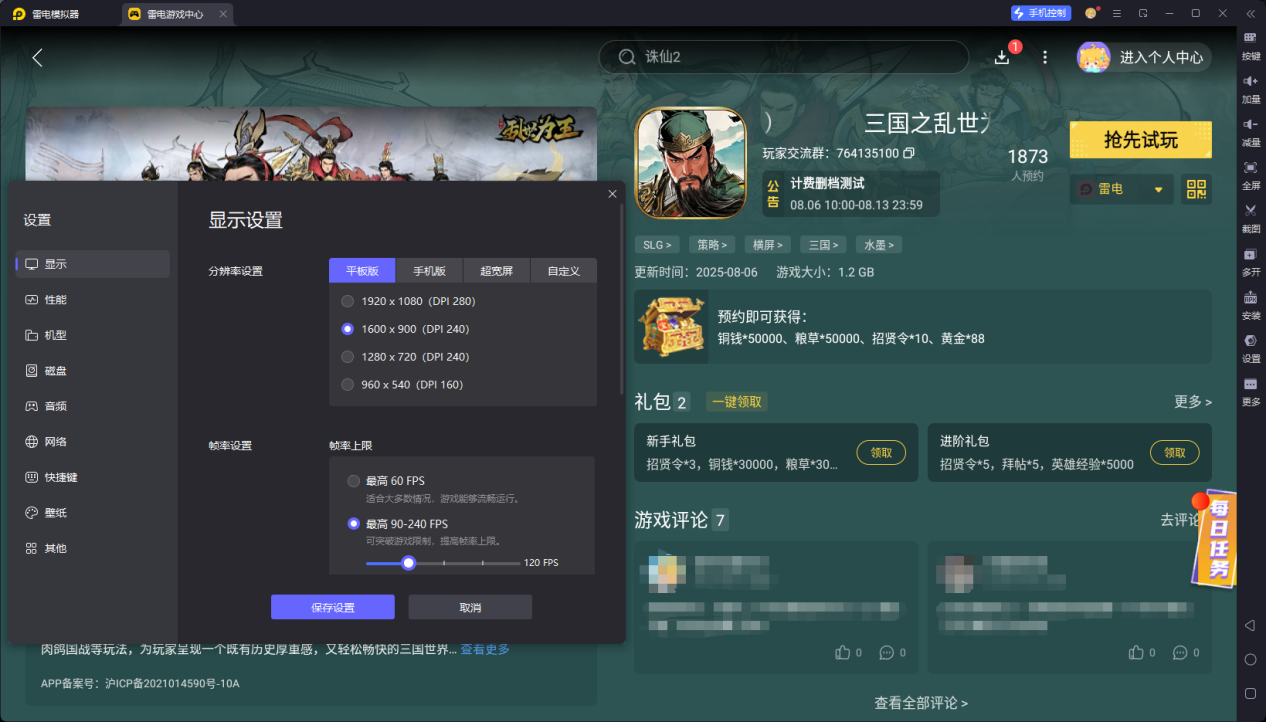This screenshot has height=722, width=1266.
Task: Open the three-dot options menu beside search
Action: pyautogui.click(x=1045, y=57)
